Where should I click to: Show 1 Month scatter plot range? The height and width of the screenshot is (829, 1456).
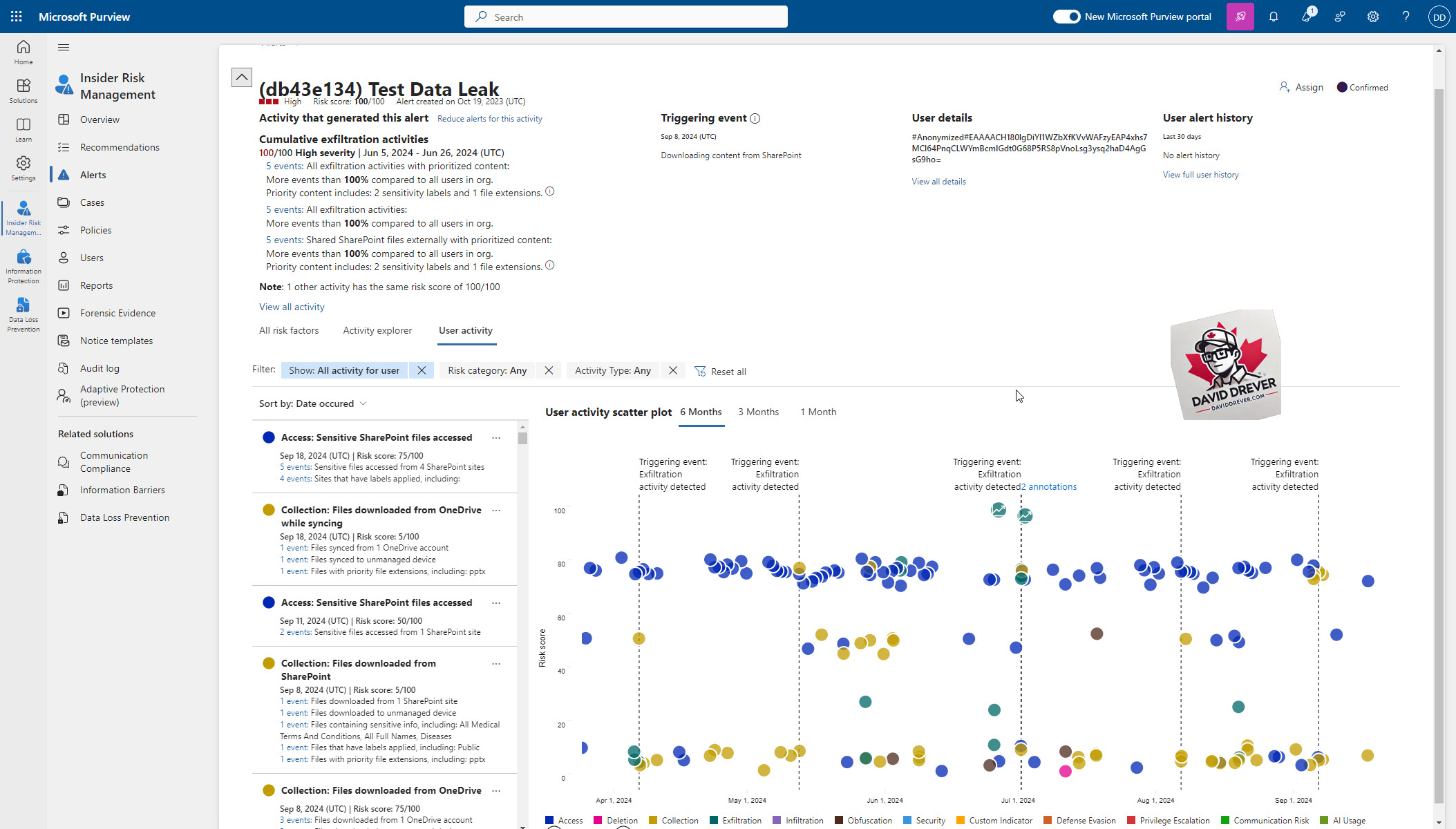818,412
